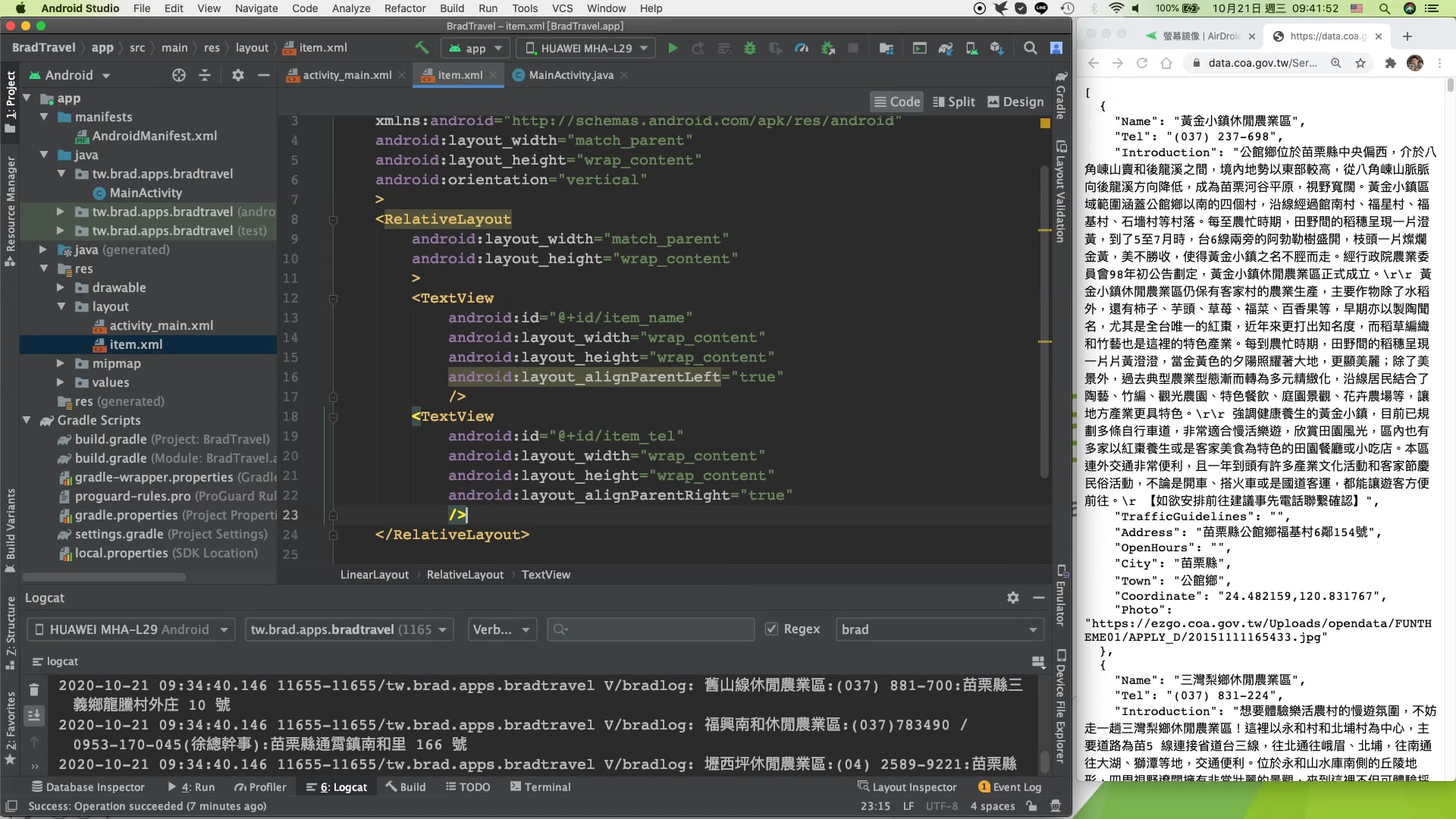Click Search Everywhere magnifier icon

[1030, 48]
